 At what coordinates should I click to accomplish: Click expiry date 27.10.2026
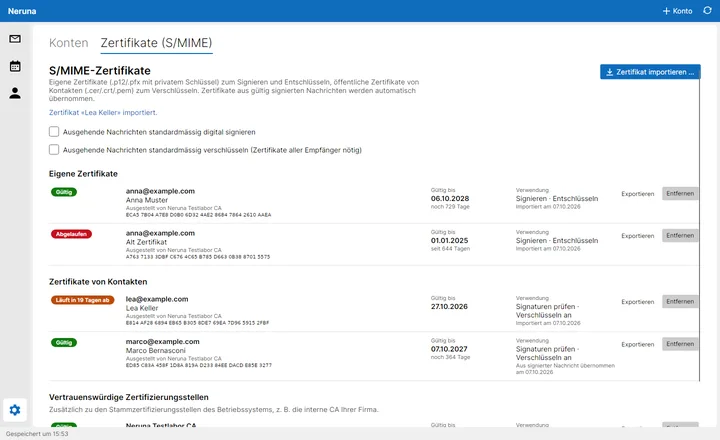449,306
